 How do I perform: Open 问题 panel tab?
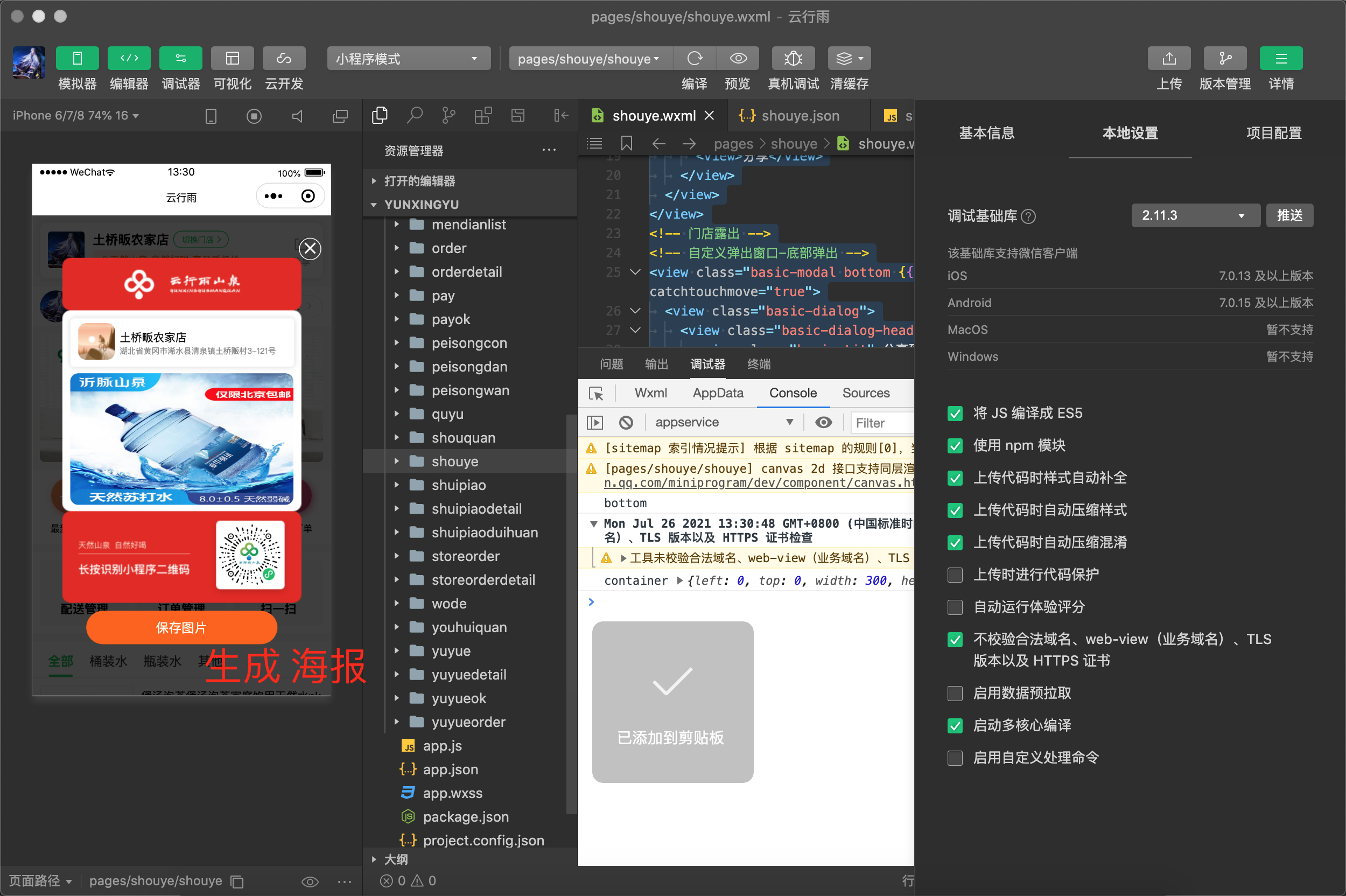coord(611,364)
